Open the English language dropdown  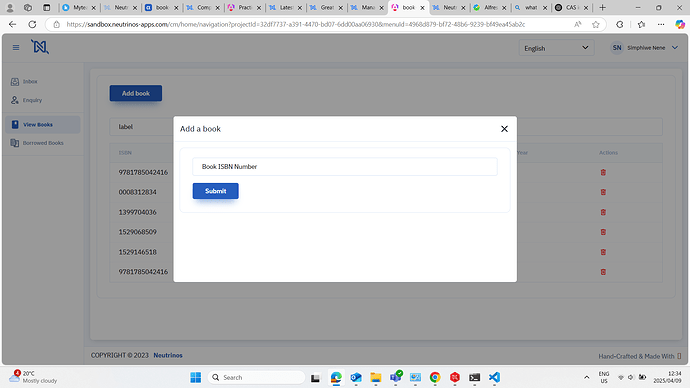point(556,48)
